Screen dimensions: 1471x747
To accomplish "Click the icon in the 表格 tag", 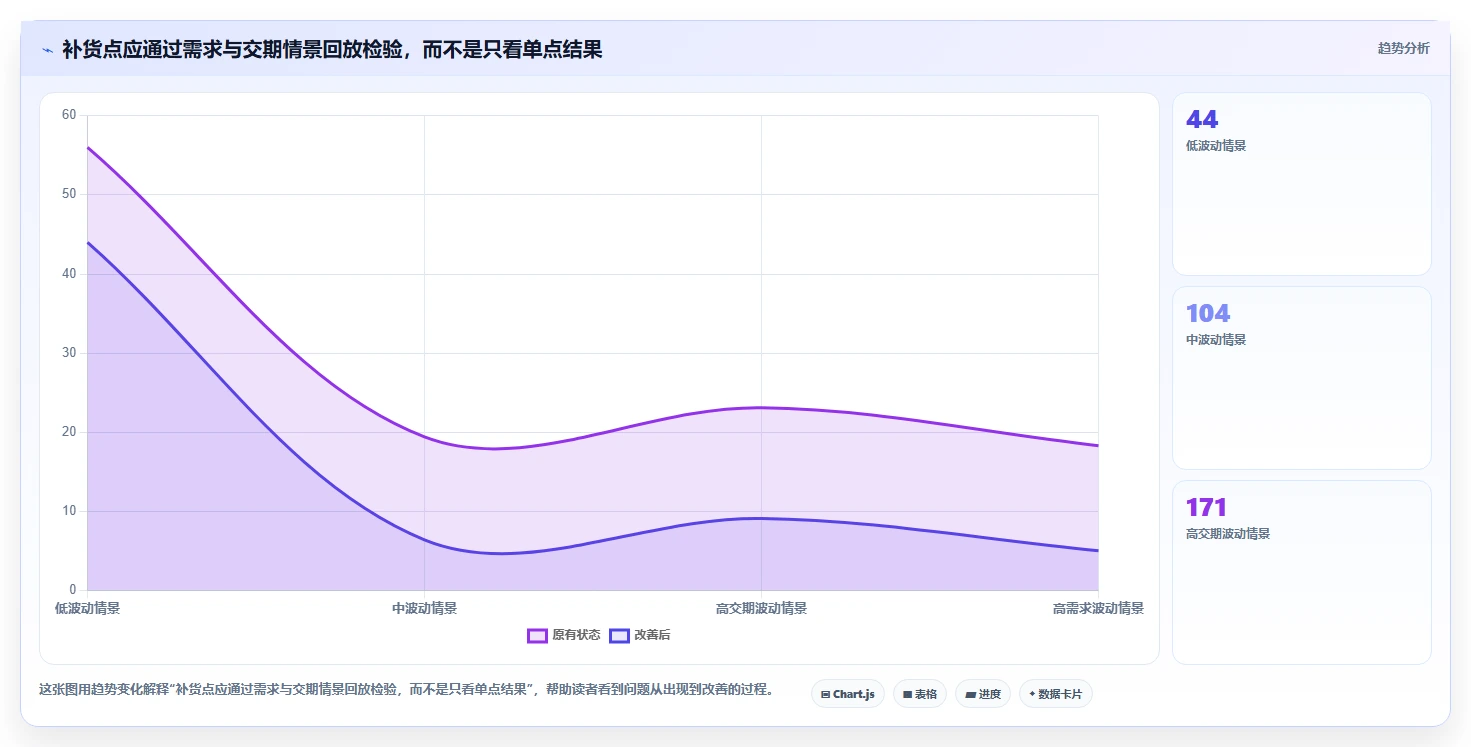I will pos(907,694).
